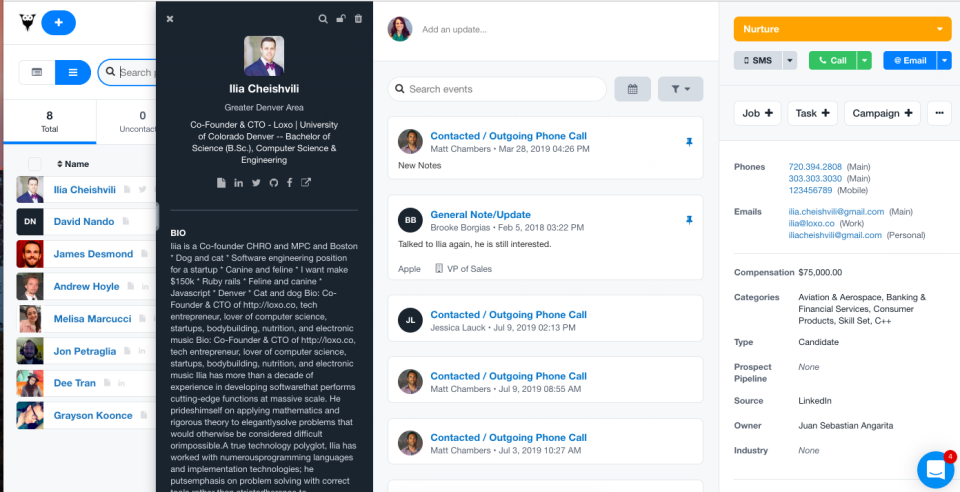Open the GitHub profile icon

[x=273, y=182]
